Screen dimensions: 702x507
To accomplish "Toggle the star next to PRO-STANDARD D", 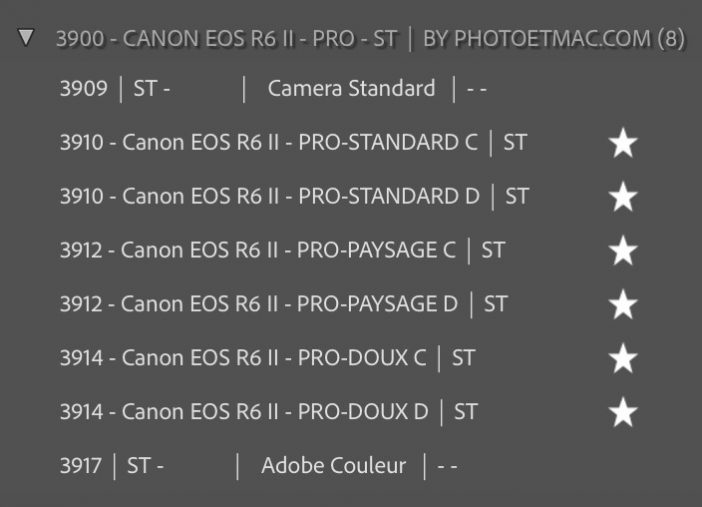I will tap(623, 197).
